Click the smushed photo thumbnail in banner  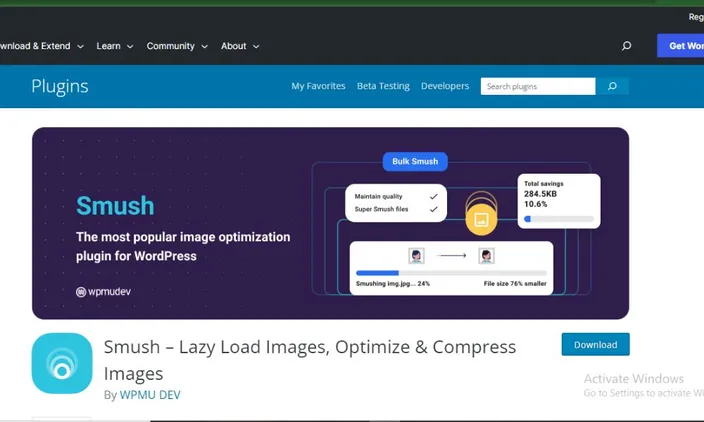click(486, 256)
